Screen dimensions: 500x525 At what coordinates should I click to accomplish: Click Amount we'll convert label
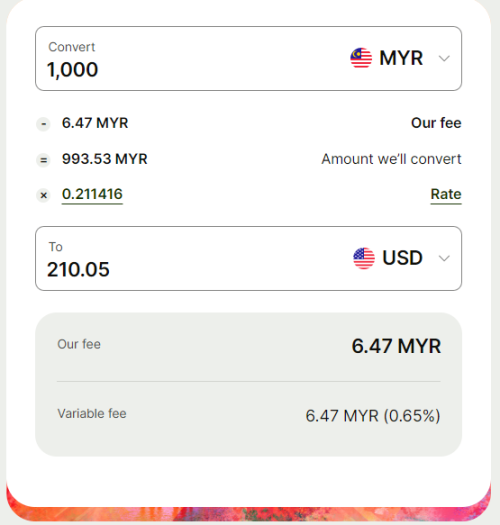click(391, 159)
